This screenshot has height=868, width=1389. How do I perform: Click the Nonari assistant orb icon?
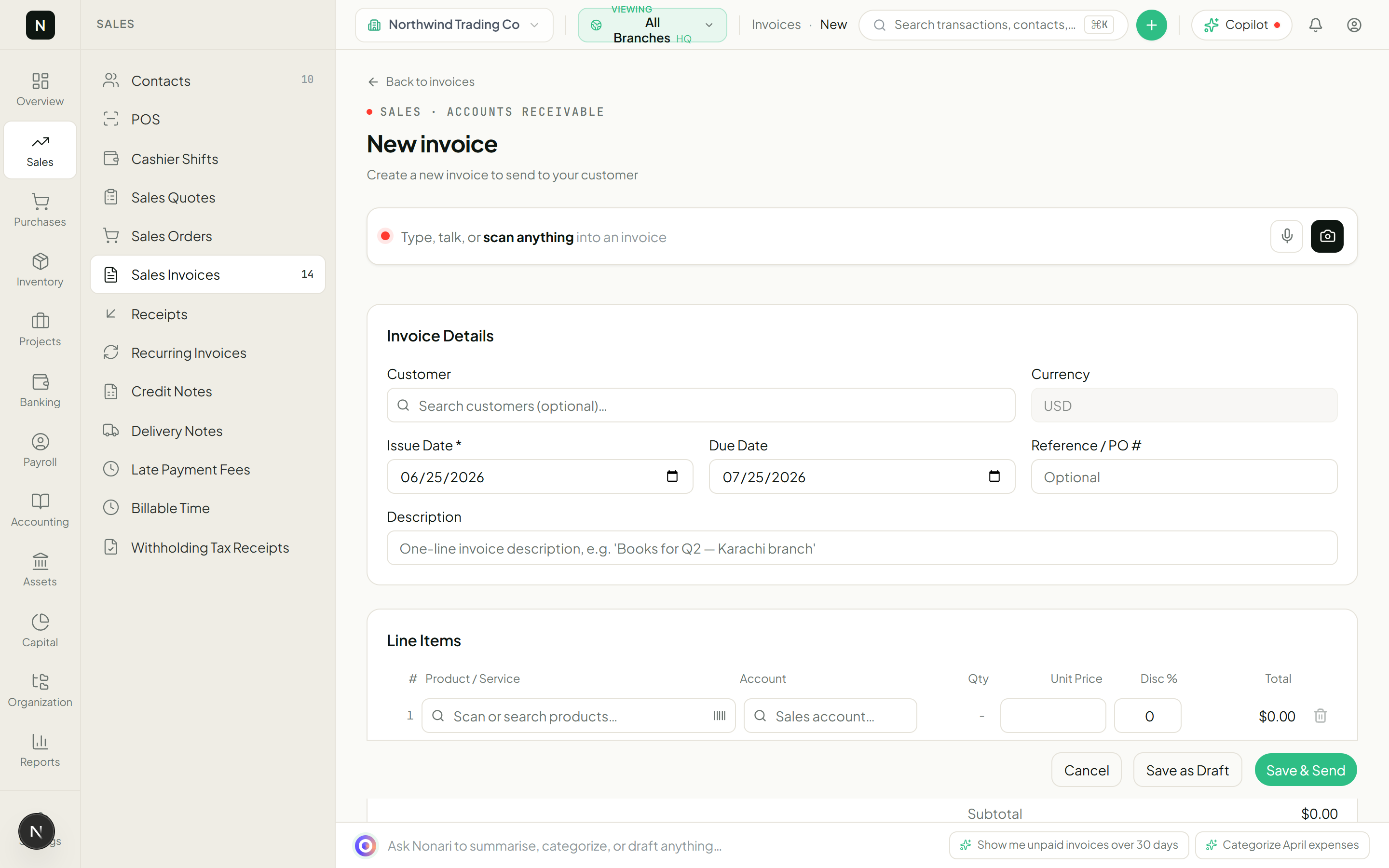tap(366, 845)
